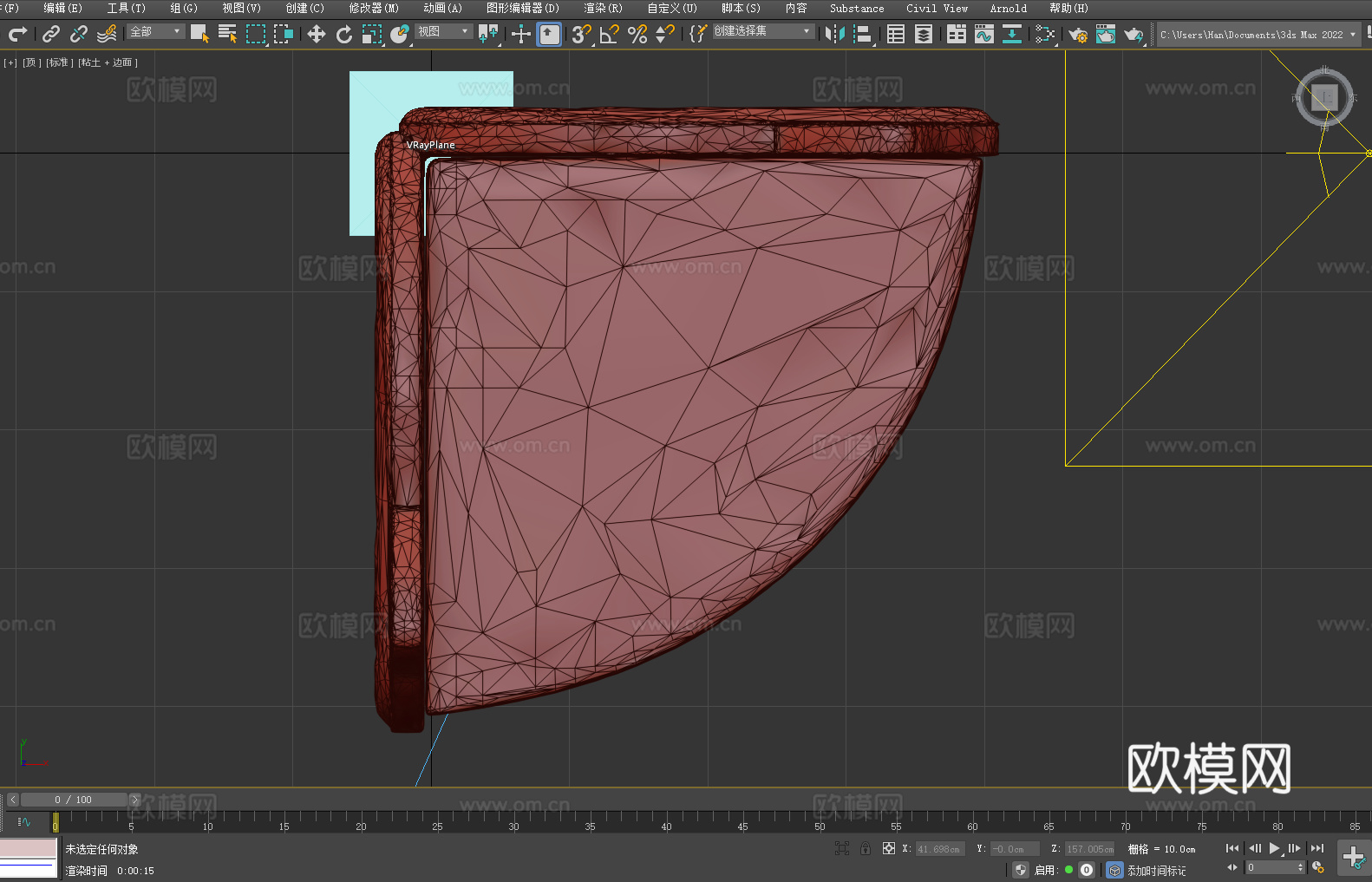Open the Civil View menu
Screen dimensions: 1372x882
coord(937,8)
